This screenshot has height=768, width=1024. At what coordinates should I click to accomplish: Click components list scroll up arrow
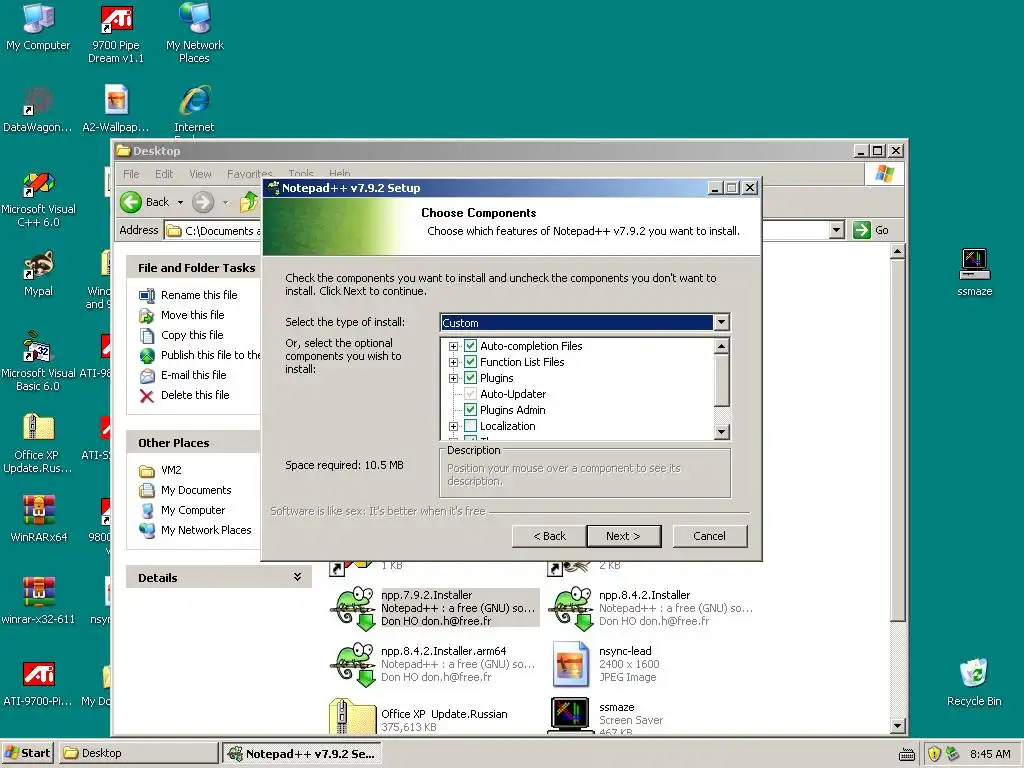pos(721,345)
